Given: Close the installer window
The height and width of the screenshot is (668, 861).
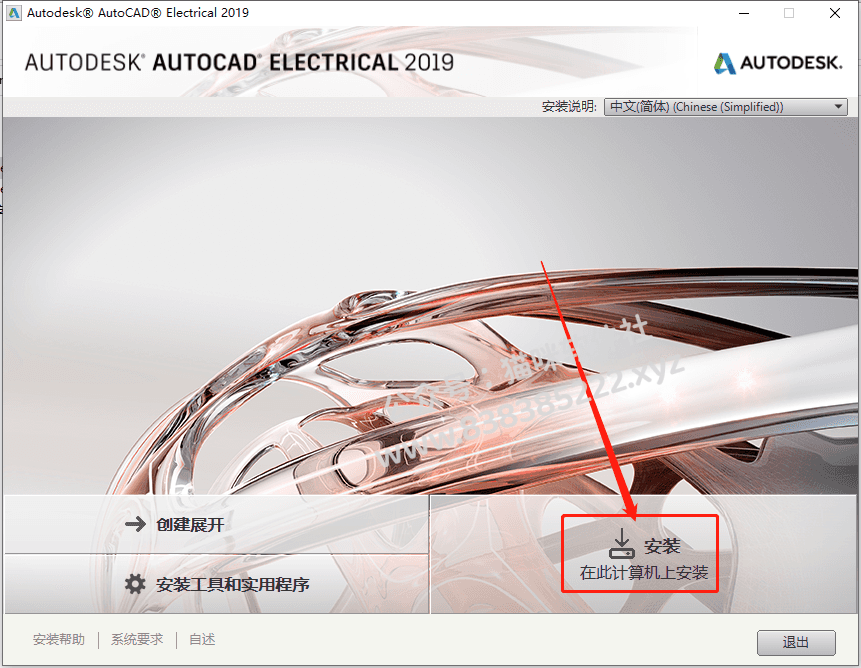Looking at the screenshot, I should (835, 13).
